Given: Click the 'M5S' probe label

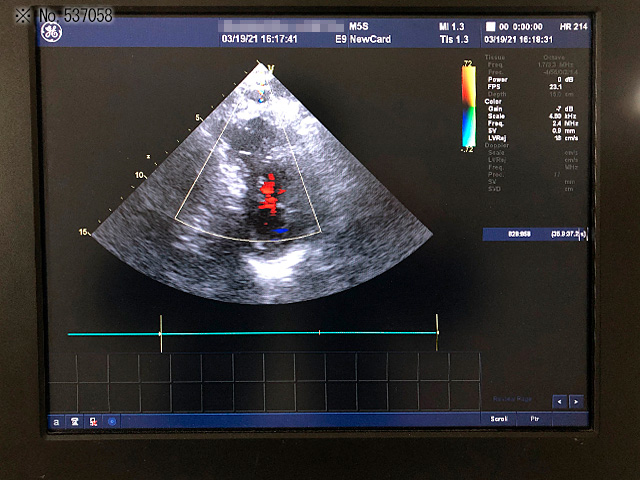Looking at the screenshot, I should coord(359,27).
